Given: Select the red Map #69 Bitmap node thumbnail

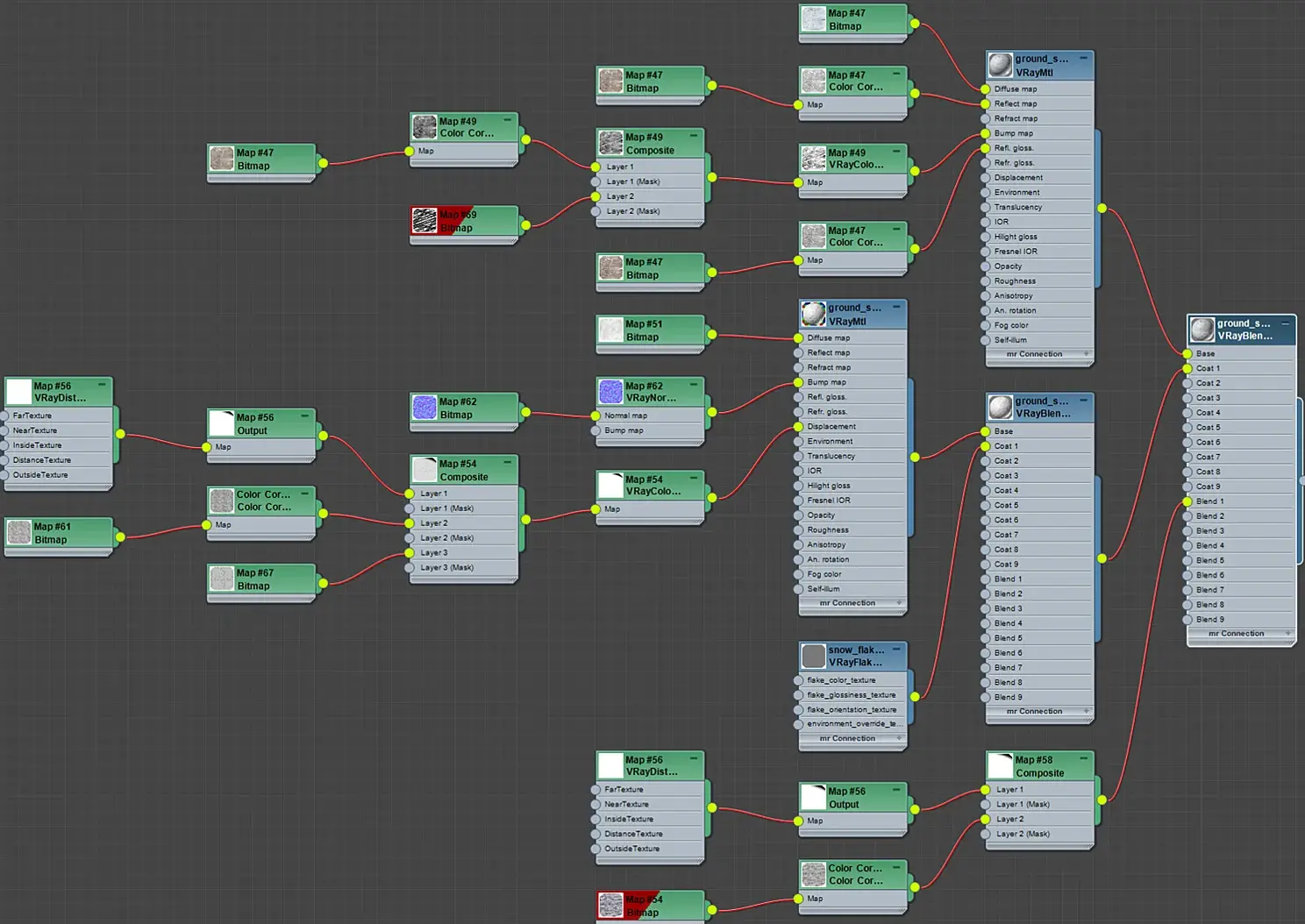Looking at the screenshot, I should pos(424,221).
